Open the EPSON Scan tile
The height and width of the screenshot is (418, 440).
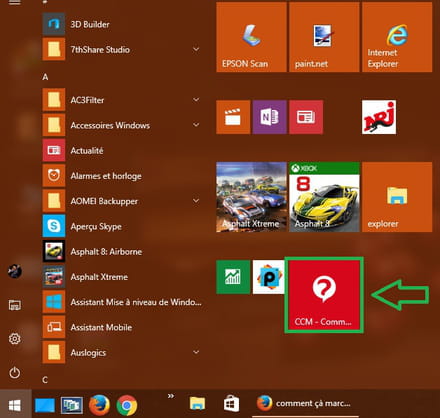click(251, 37)
